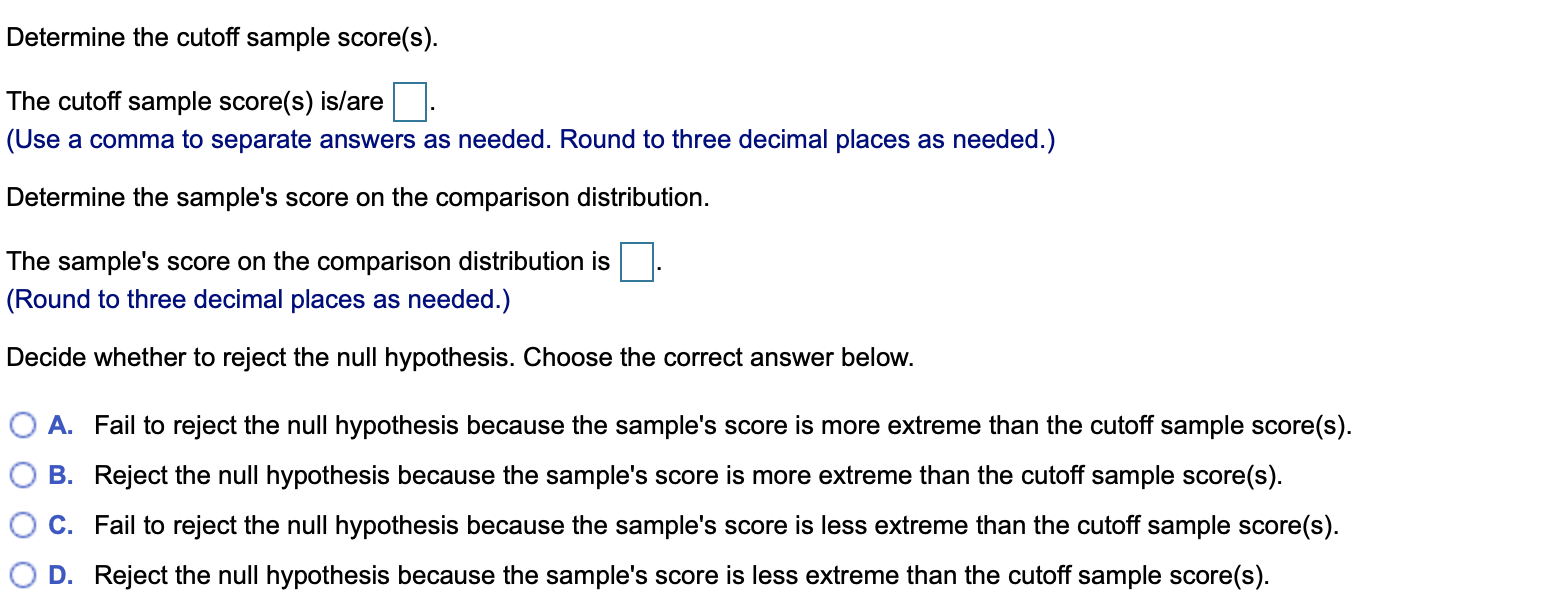Select radio button A

(x=22, y=424)
